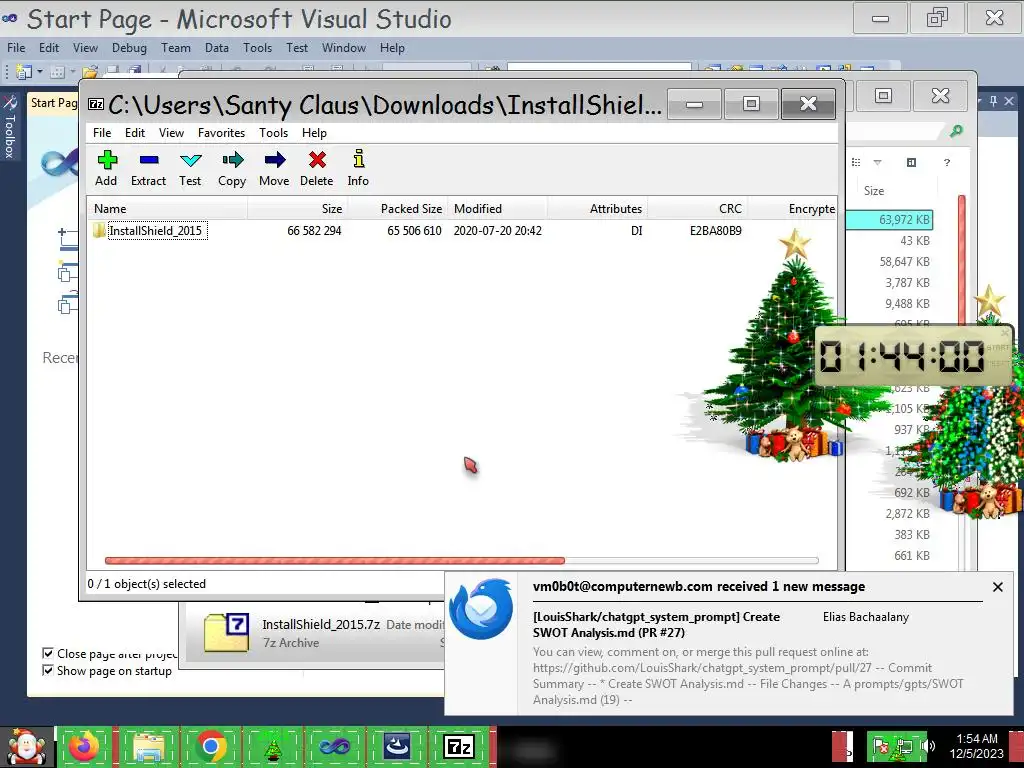Expand the Explorer view dropdown arrow

(x=877, y=162)
